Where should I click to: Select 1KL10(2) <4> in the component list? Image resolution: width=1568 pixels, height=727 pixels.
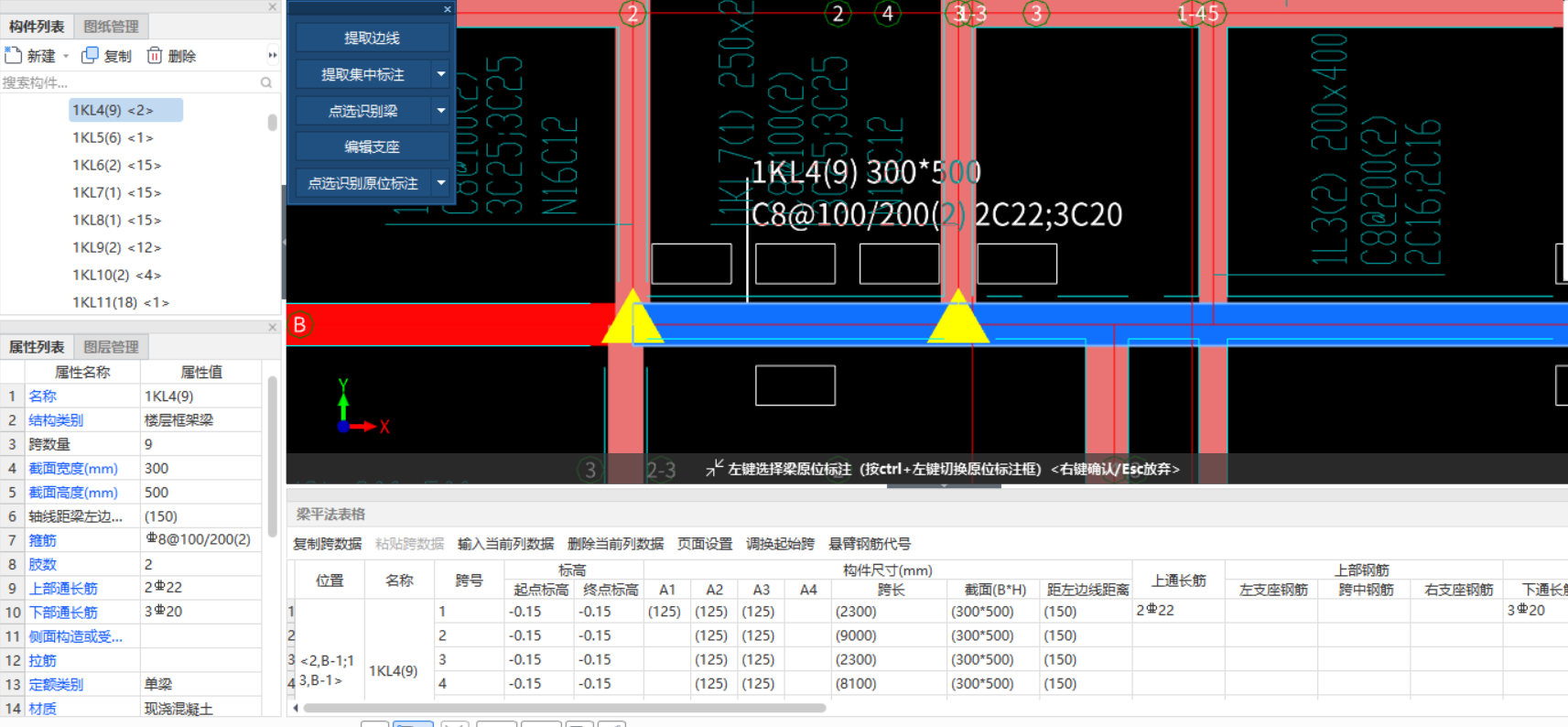coord(116,275)
